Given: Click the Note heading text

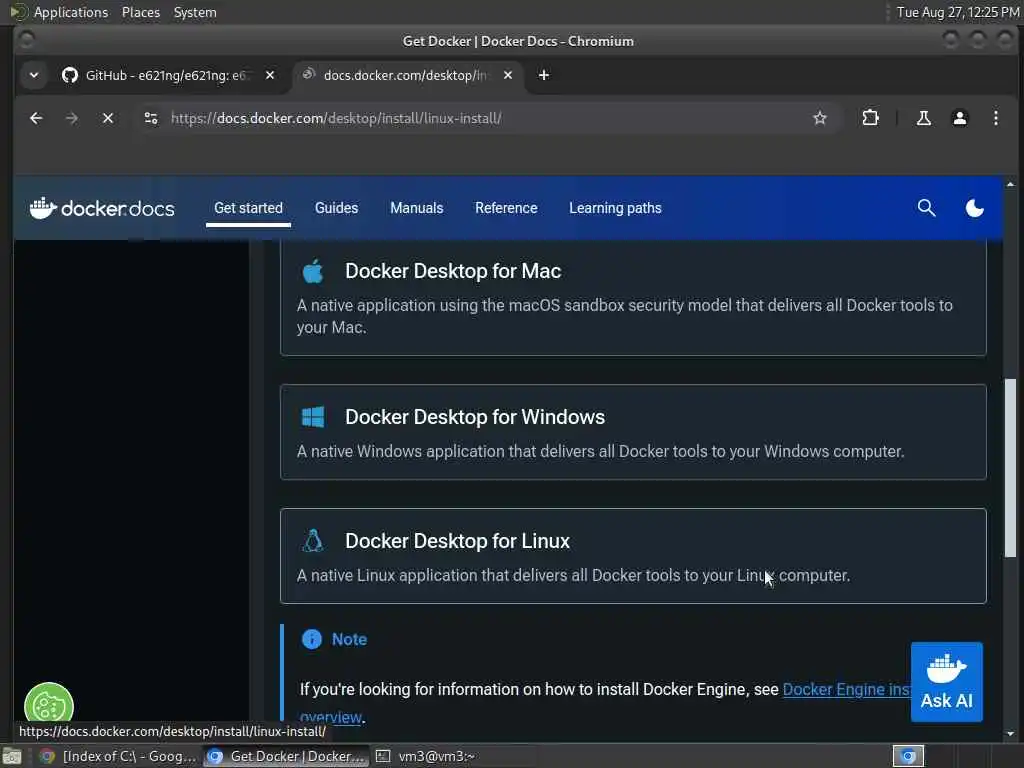Looking at the screenshot, I should pos(349,639).
